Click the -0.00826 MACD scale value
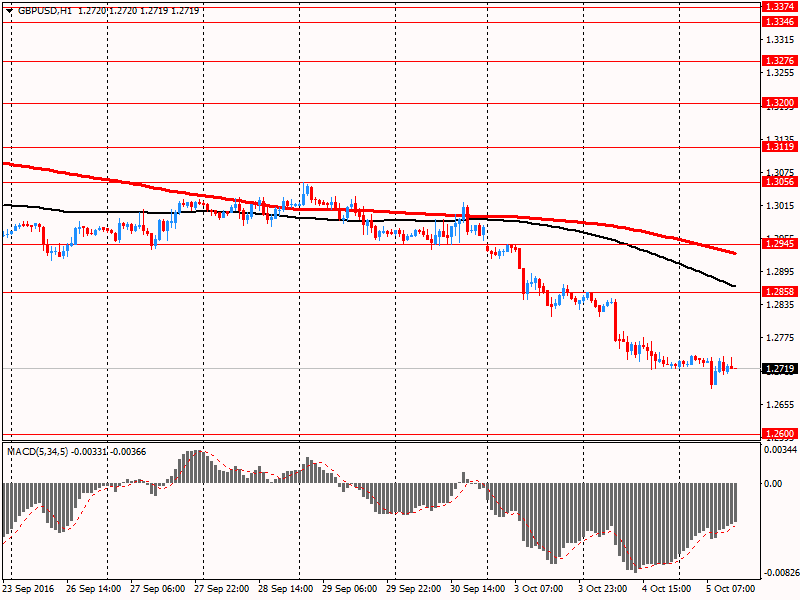The height and width of the screenshot is (600, 800). point(782,573)
